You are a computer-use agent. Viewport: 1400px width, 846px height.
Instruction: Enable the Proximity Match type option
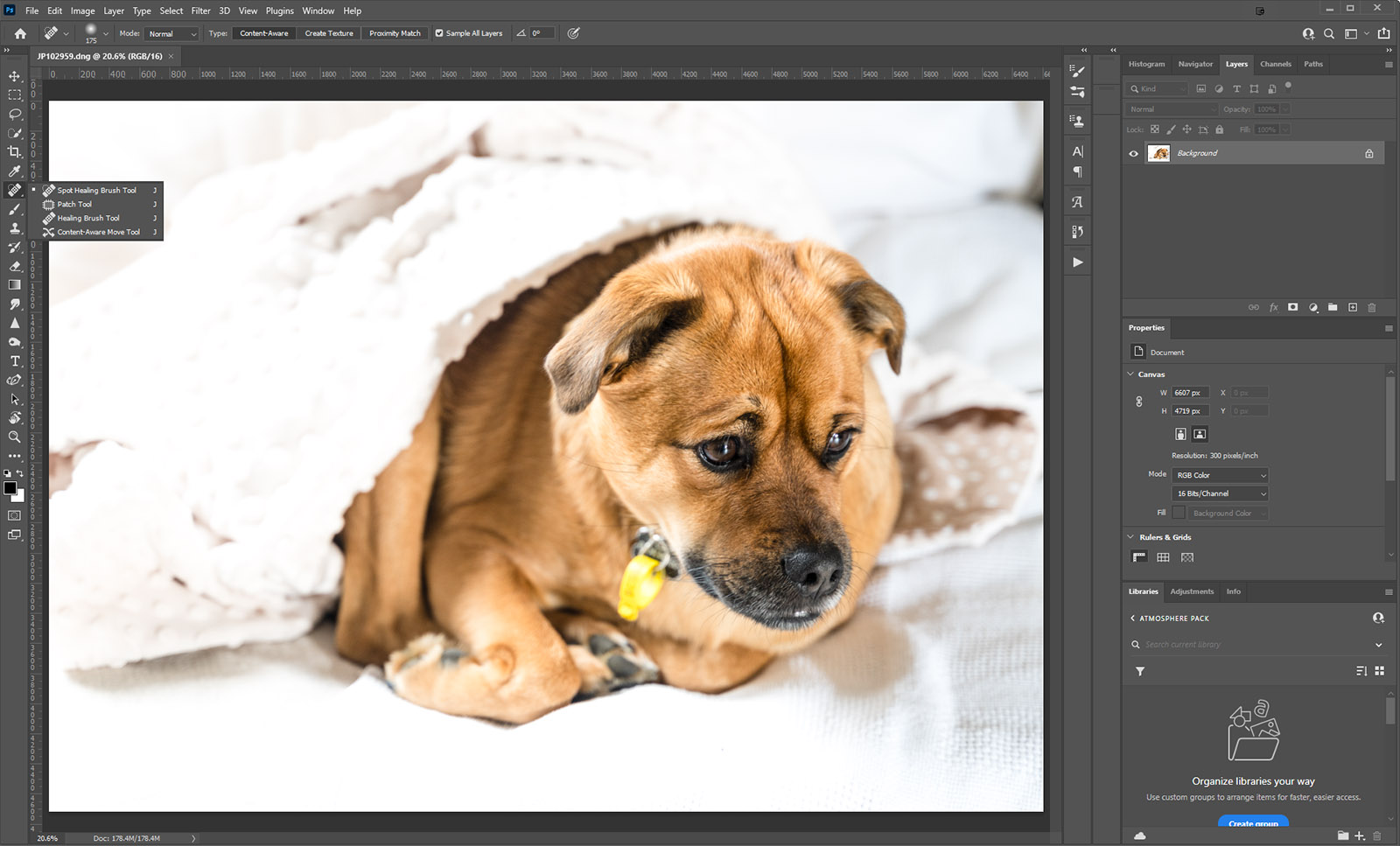tap(395, 33)
